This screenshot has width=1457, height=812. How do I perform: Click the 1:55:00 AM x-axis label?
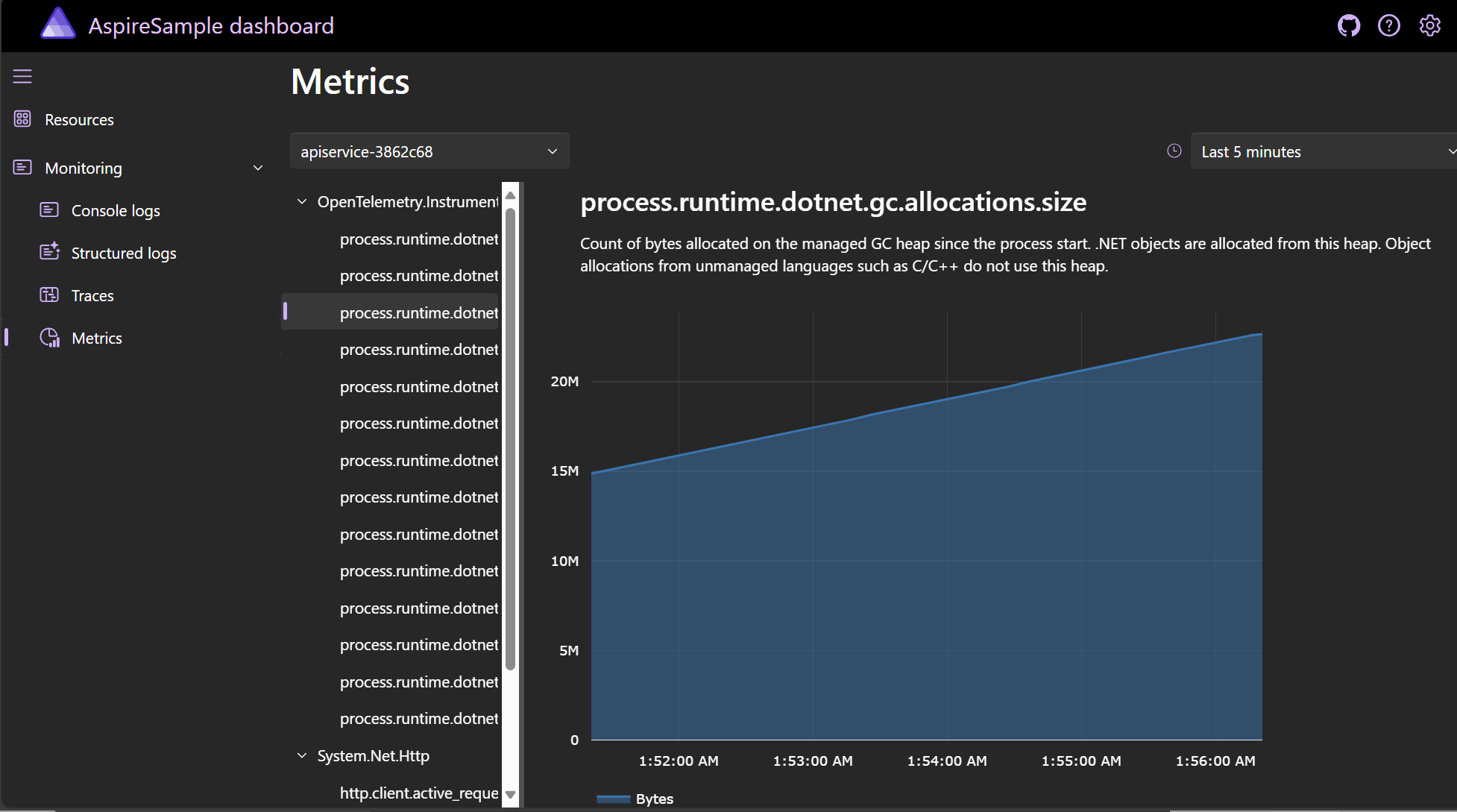1081,761
